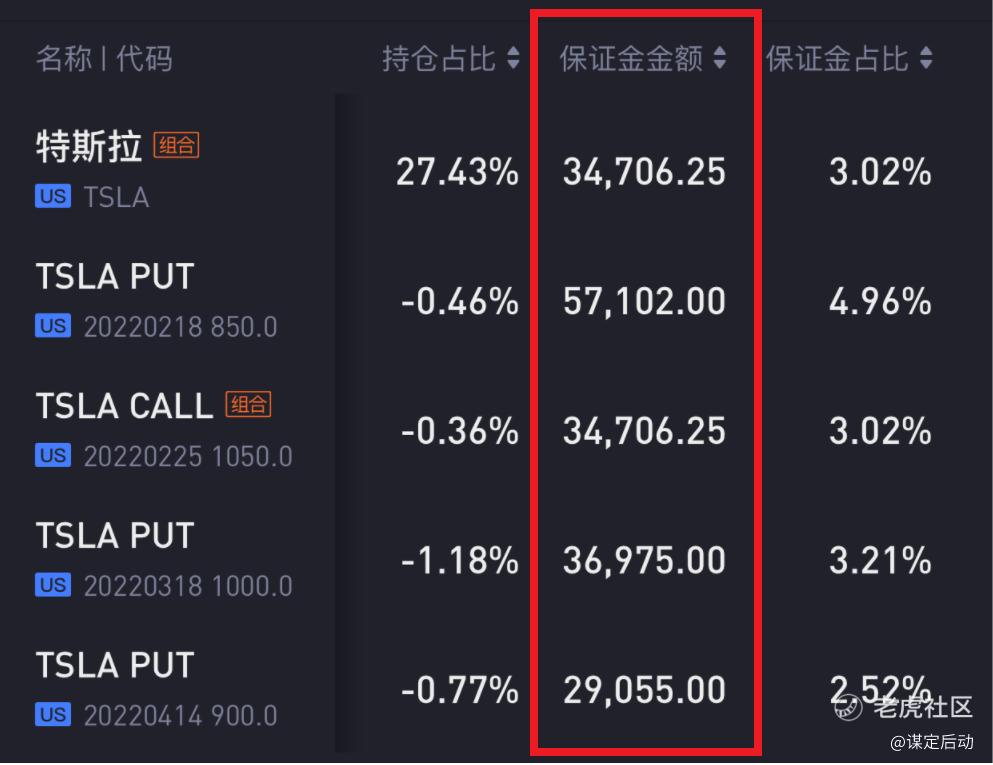Sort by 保证金金额 column arrow
The height and width of the screenshot is (765, 993).
pos(719,58)
